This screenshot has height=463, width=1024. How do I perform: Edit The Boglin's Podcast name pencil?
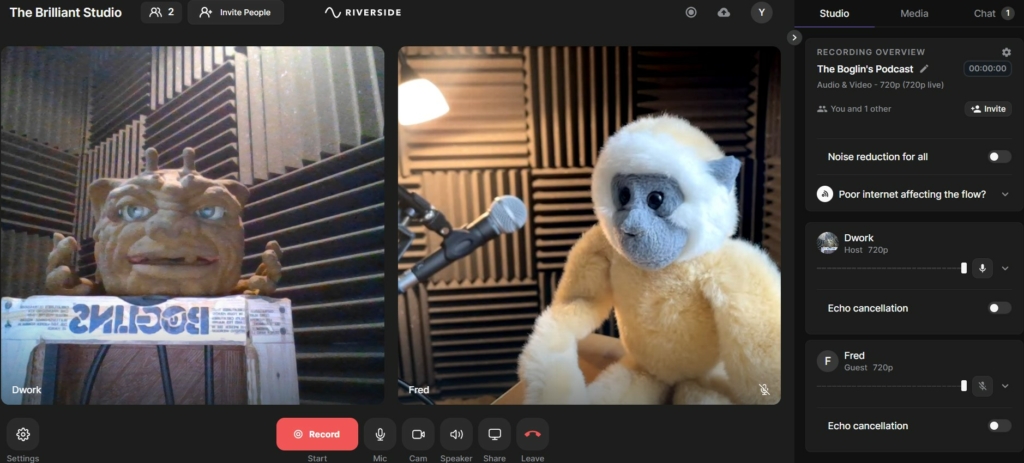point(924,69)
